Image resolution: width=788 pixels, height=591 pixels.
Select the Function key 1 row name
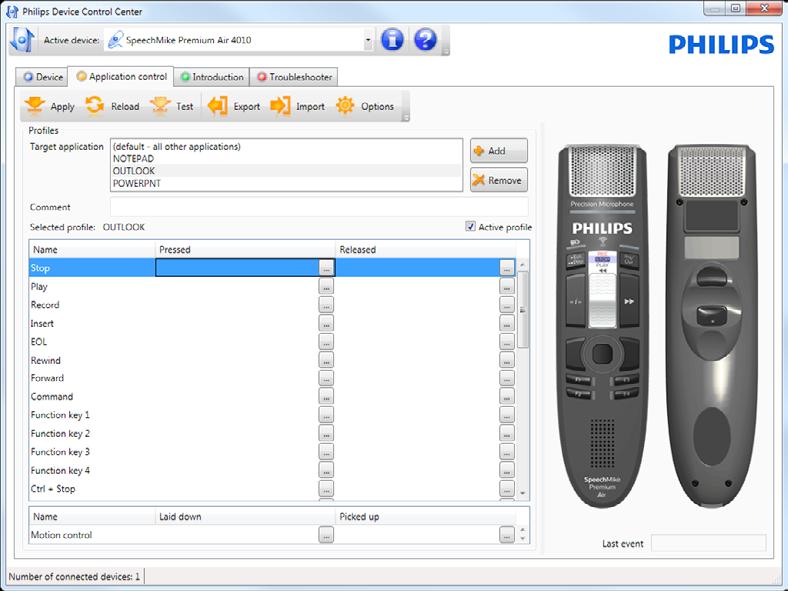tap(60, 415)
